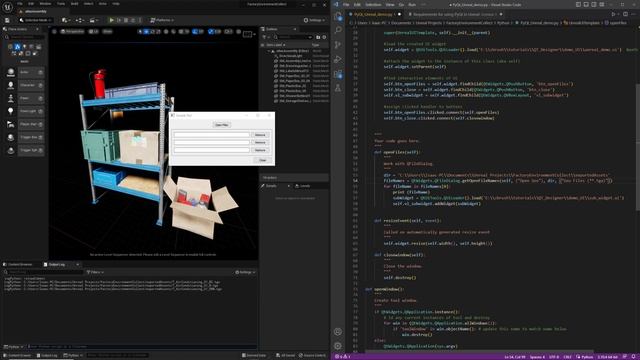This screenshot has height=360, width=640.
Task: Open the viewport Show menu
Action: point(107,31)
